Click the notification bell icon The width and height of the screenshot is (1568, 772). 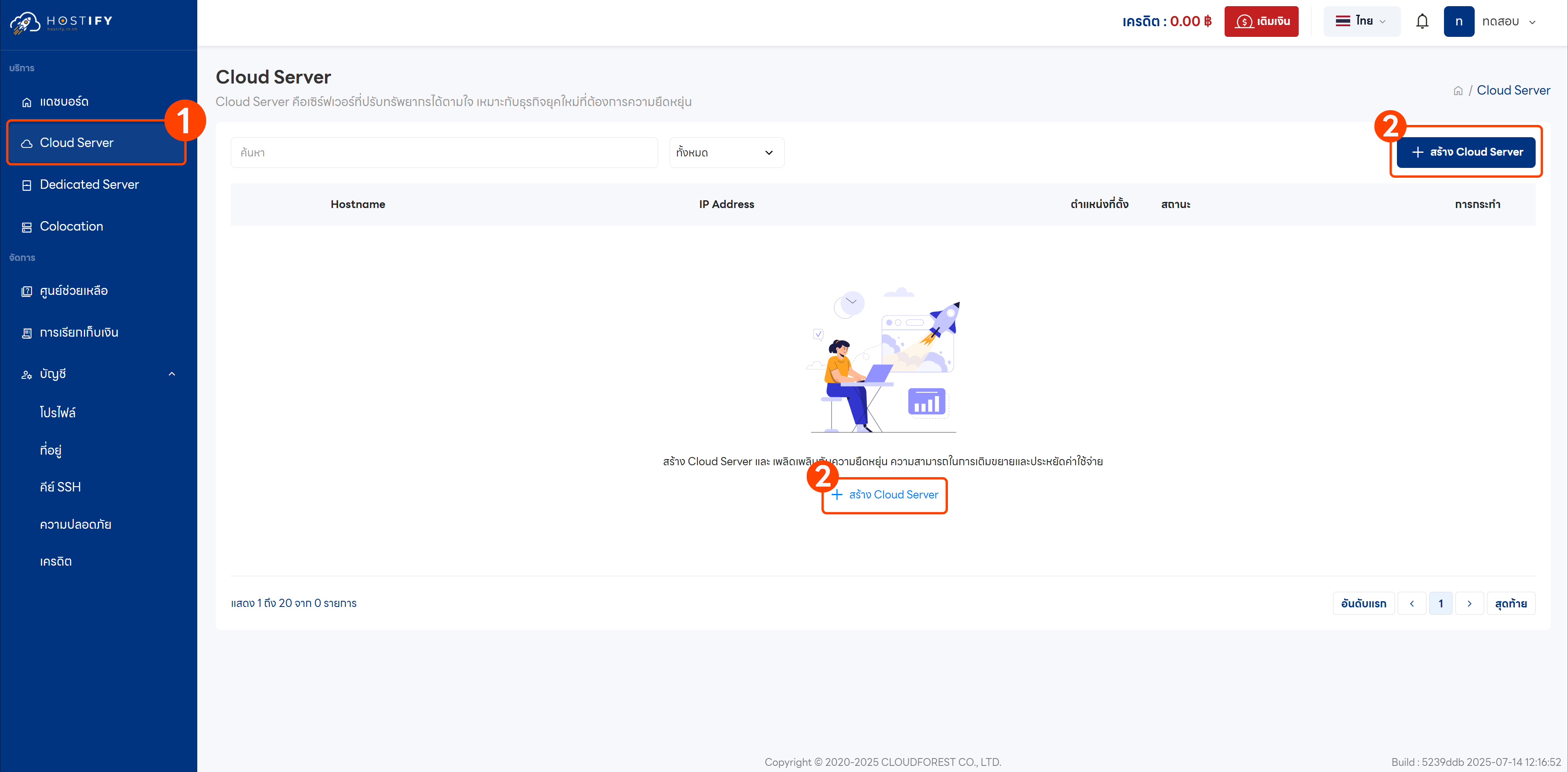pyautogui.click(x=1422, y=22)
